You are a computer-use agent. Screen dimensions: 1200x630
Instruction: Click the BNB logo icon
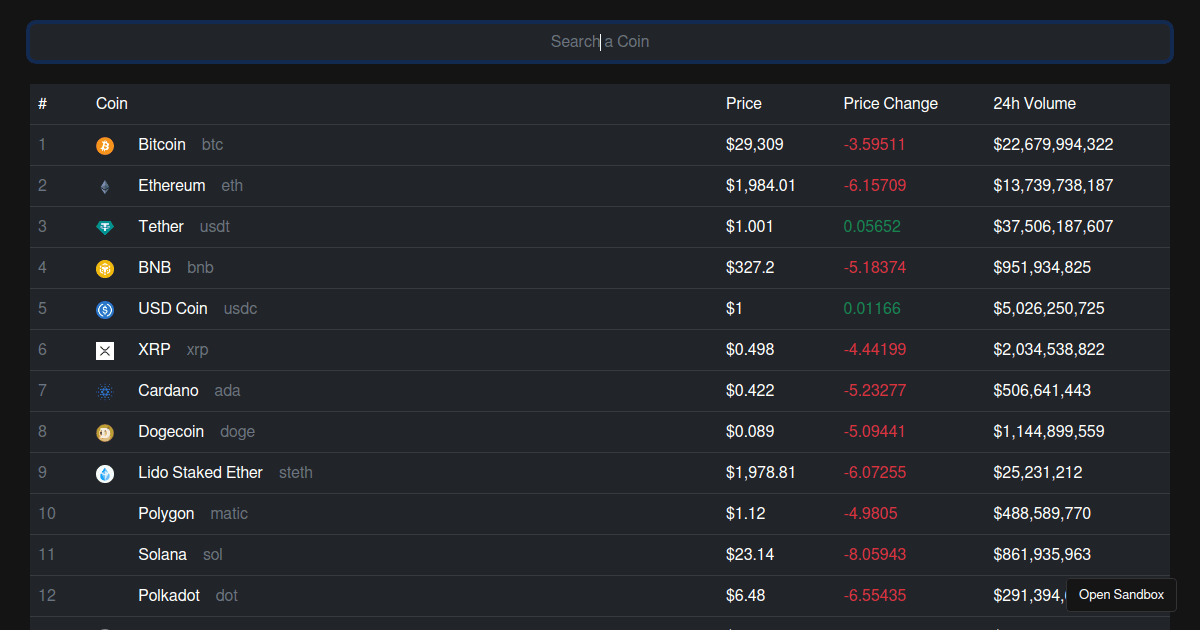coord(105,269)
